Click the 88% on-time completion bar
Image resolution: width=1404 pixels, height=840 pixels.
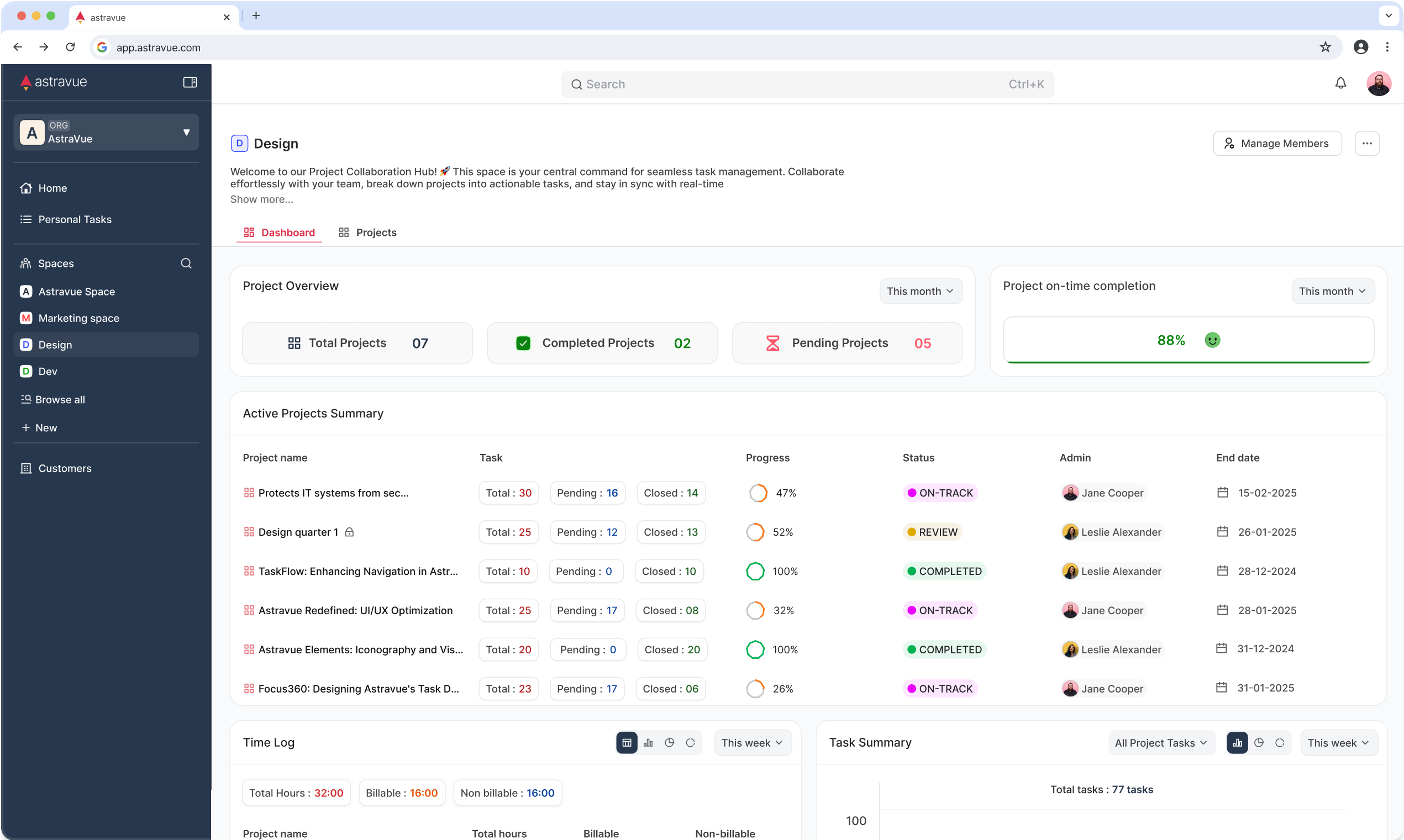pyautogui.click(x=1189, y=340)
